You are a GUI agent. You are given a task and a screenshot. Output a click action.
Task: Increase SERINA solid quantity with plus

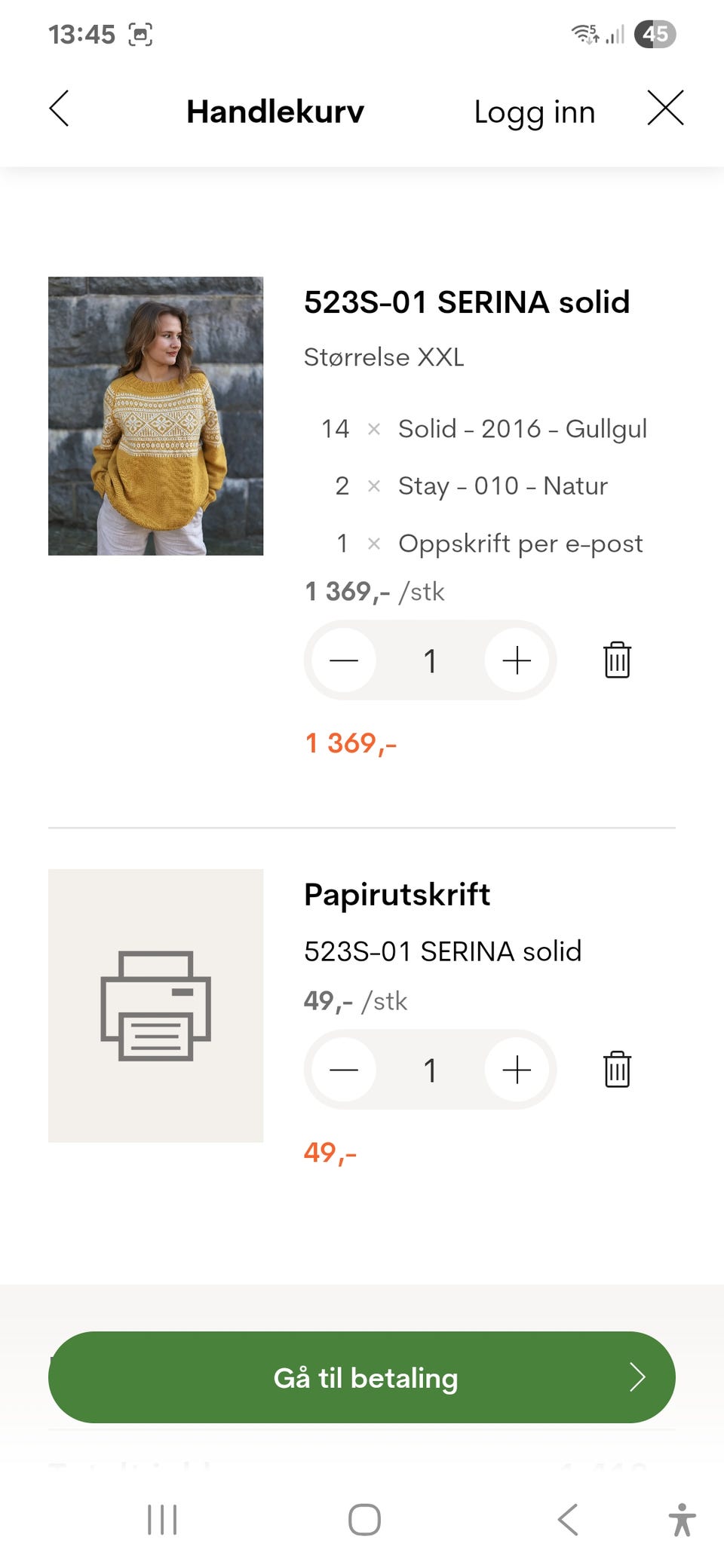(x=517, y=660)
